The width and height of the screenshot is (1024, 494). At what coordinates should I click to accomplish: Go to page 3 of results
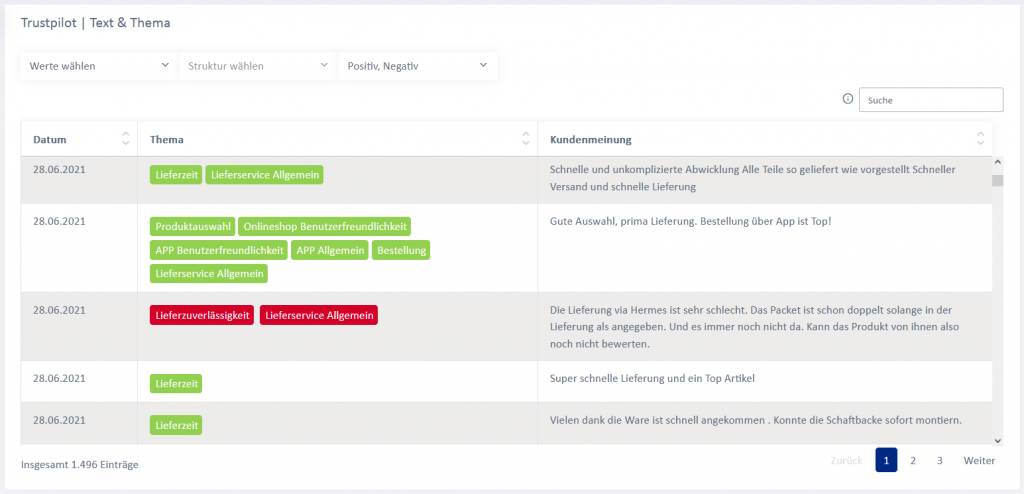click(940, 460)
